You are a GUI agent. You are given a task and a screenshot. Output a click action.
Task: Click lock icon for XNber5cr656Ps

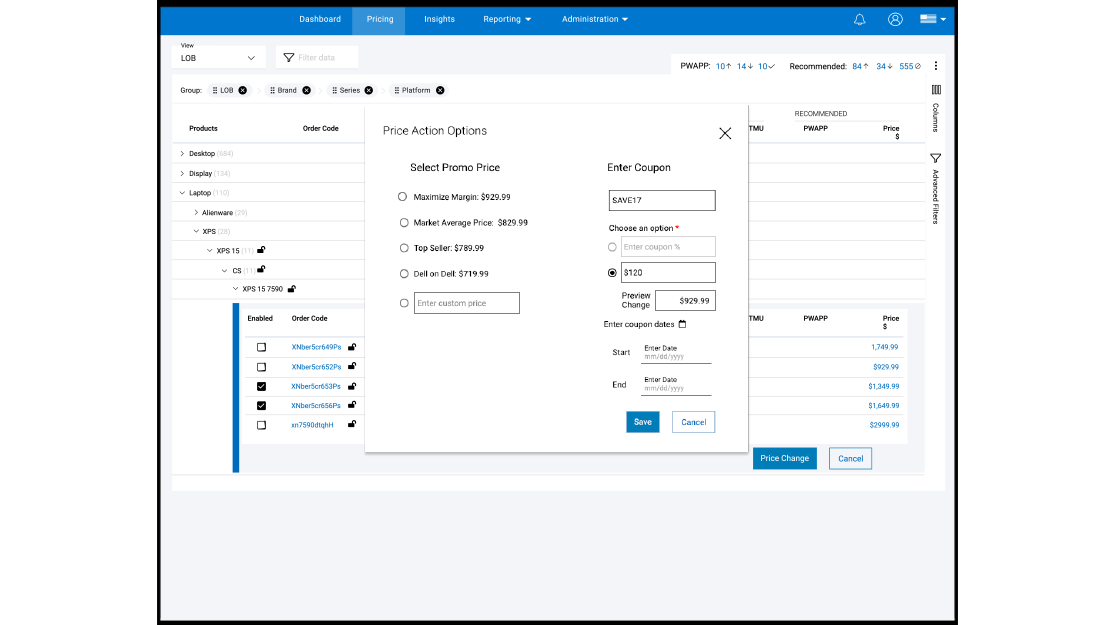pyautogui.click(x=352, y=405)
